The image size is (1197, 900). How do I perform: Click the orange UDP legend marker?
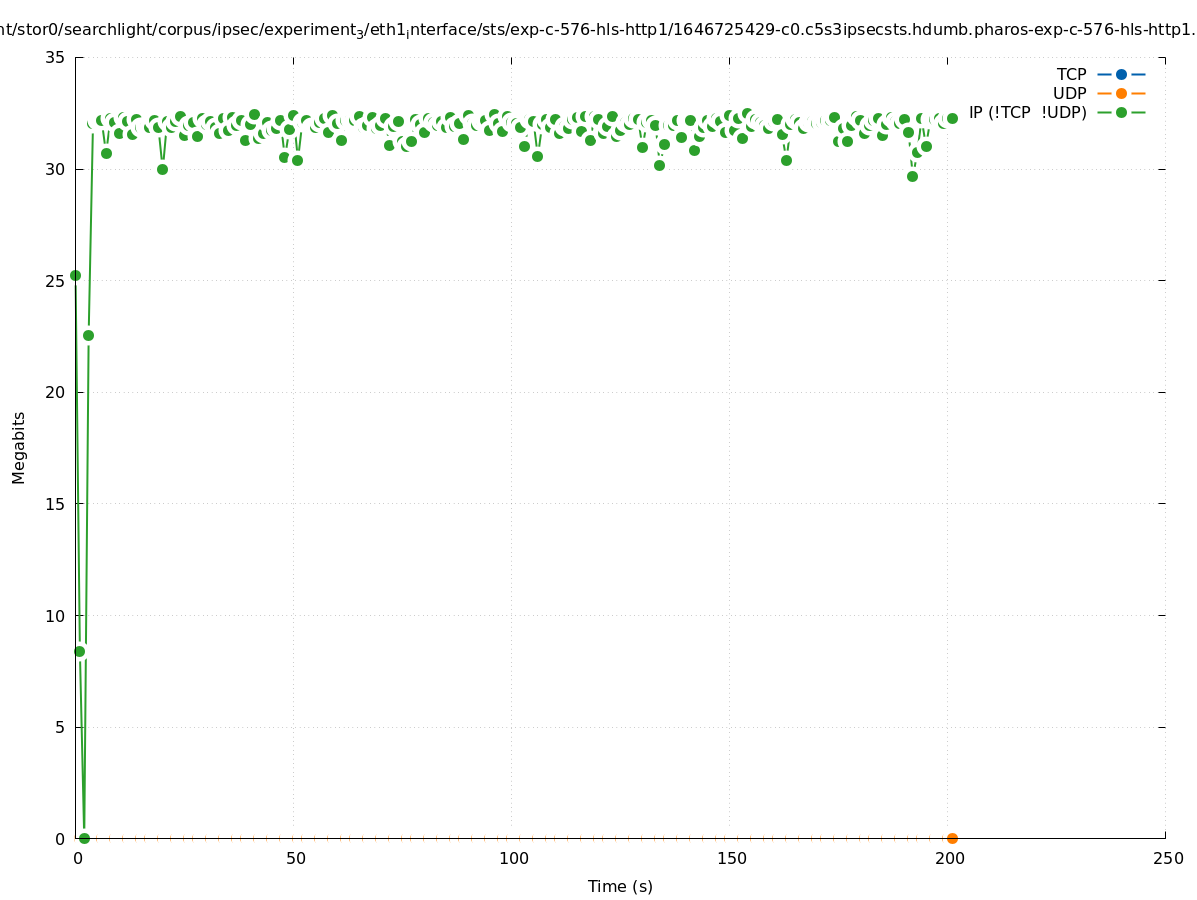pyautogui.click(x=1121, y=93)
